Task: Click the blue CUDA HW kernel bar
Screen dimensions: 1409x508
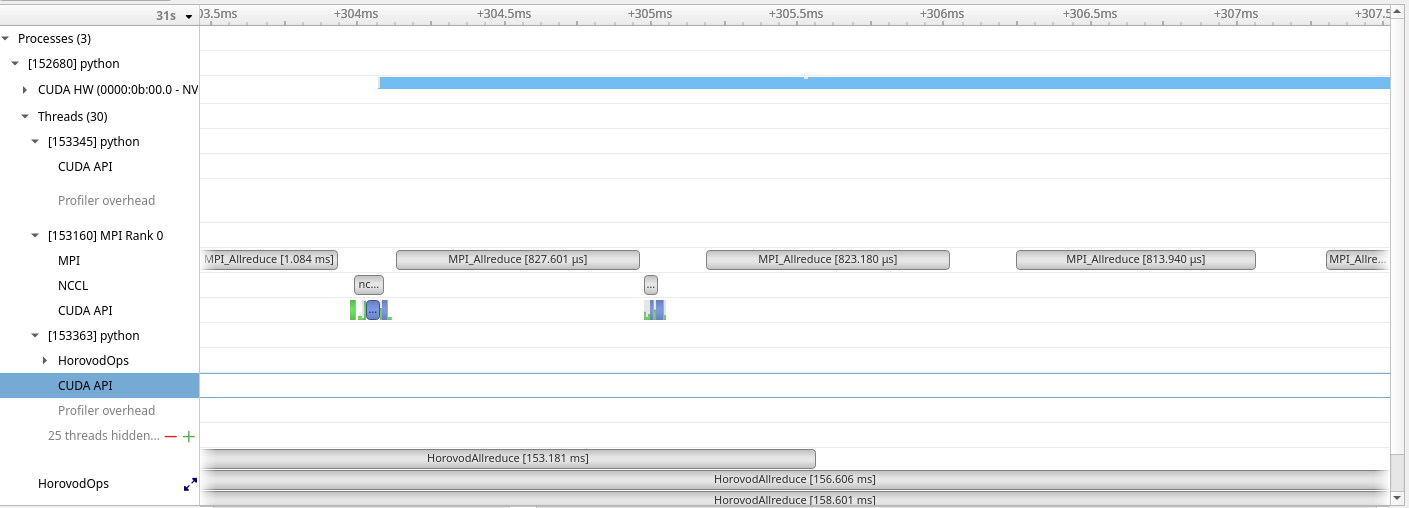Action: click(x=884, y=83)
